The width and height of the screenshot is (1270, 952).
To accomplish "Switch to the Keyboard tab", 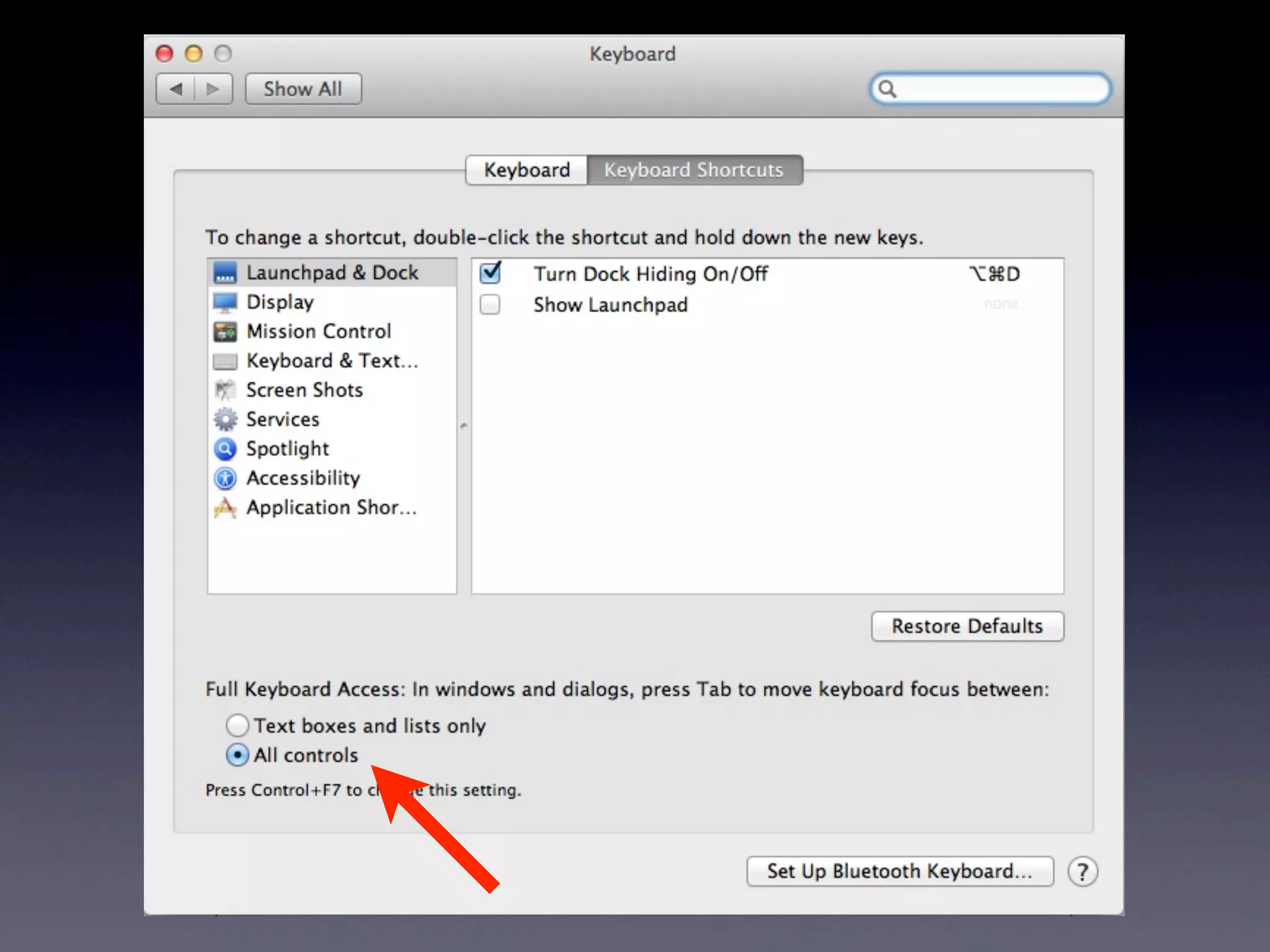I will [526, 170].
